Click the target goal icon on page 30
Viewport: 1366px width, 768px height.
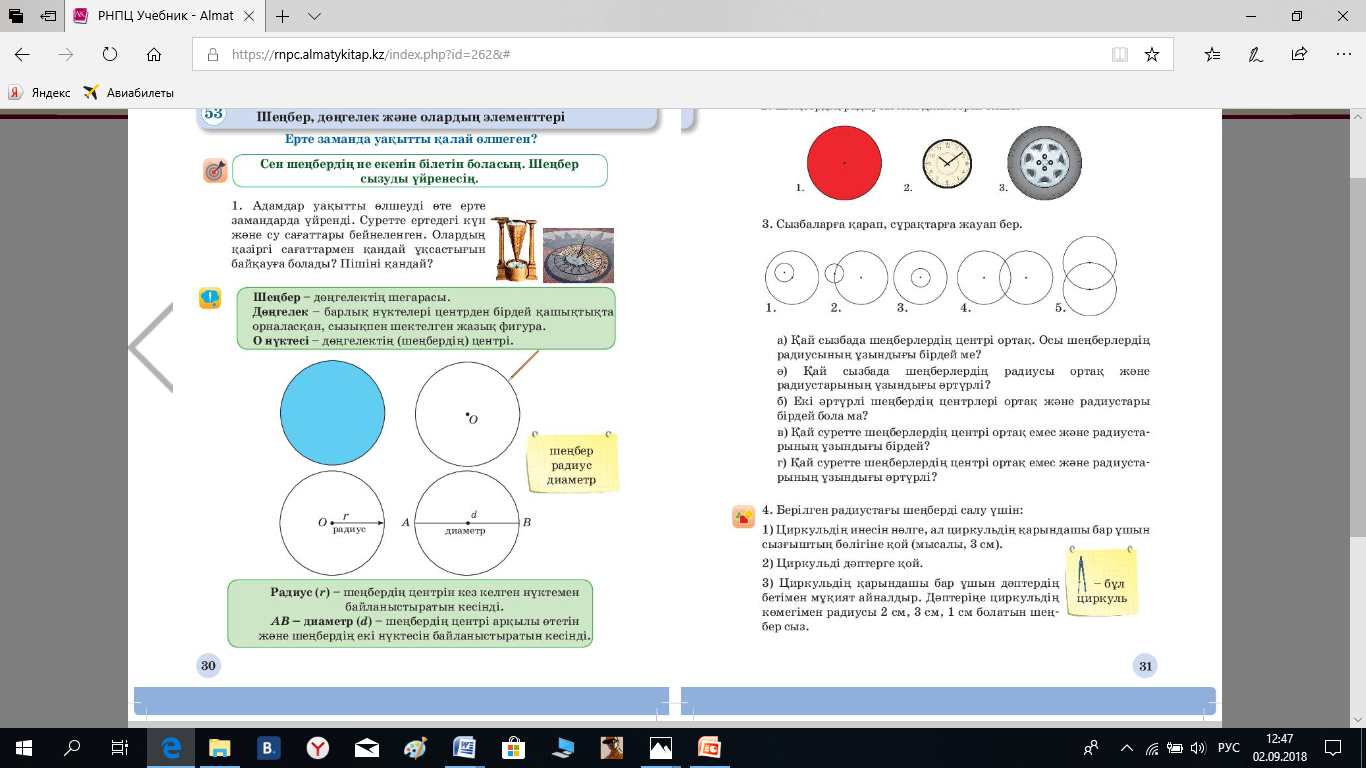click(x=214, y=171)
